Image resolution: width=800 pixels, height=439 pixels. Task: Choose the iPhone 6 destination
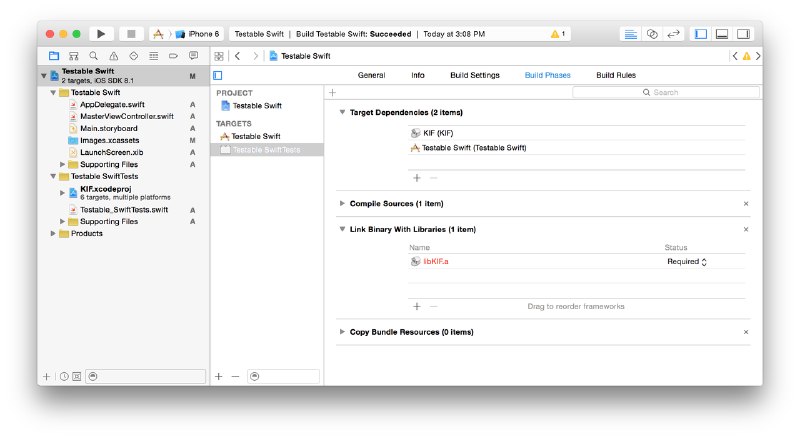pos(198,34)
